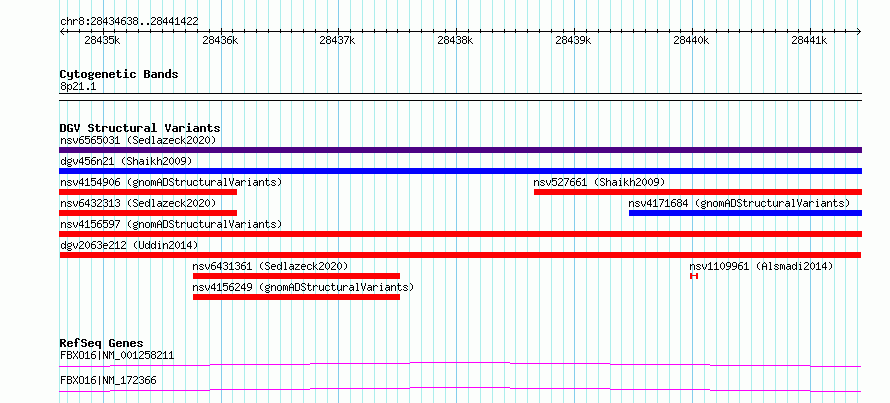Screen dimensions: 890x403
Task: Click the nsv6565031 (Sedlazeck2020) label
Action: pyautogui.click(x=138, y=140)
